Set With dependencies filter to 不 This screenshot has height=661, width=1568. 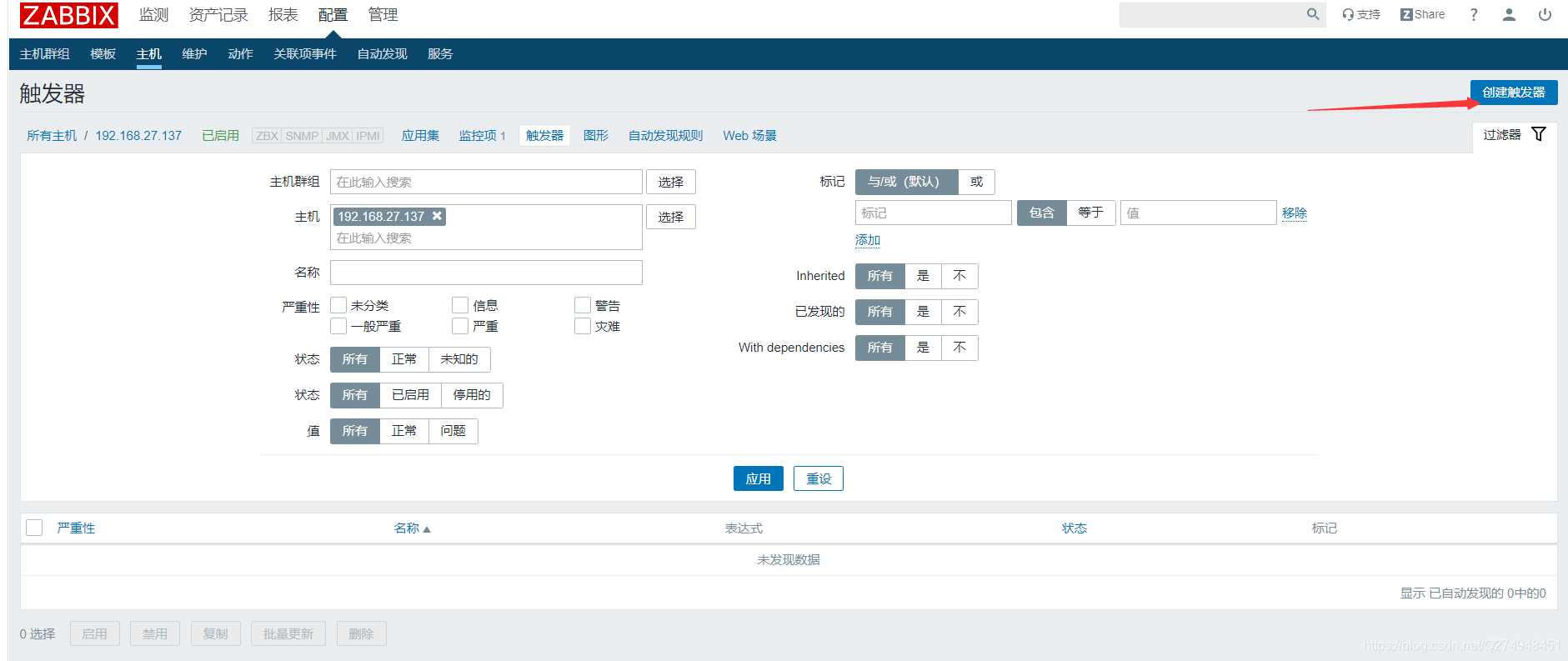(959, 348)
